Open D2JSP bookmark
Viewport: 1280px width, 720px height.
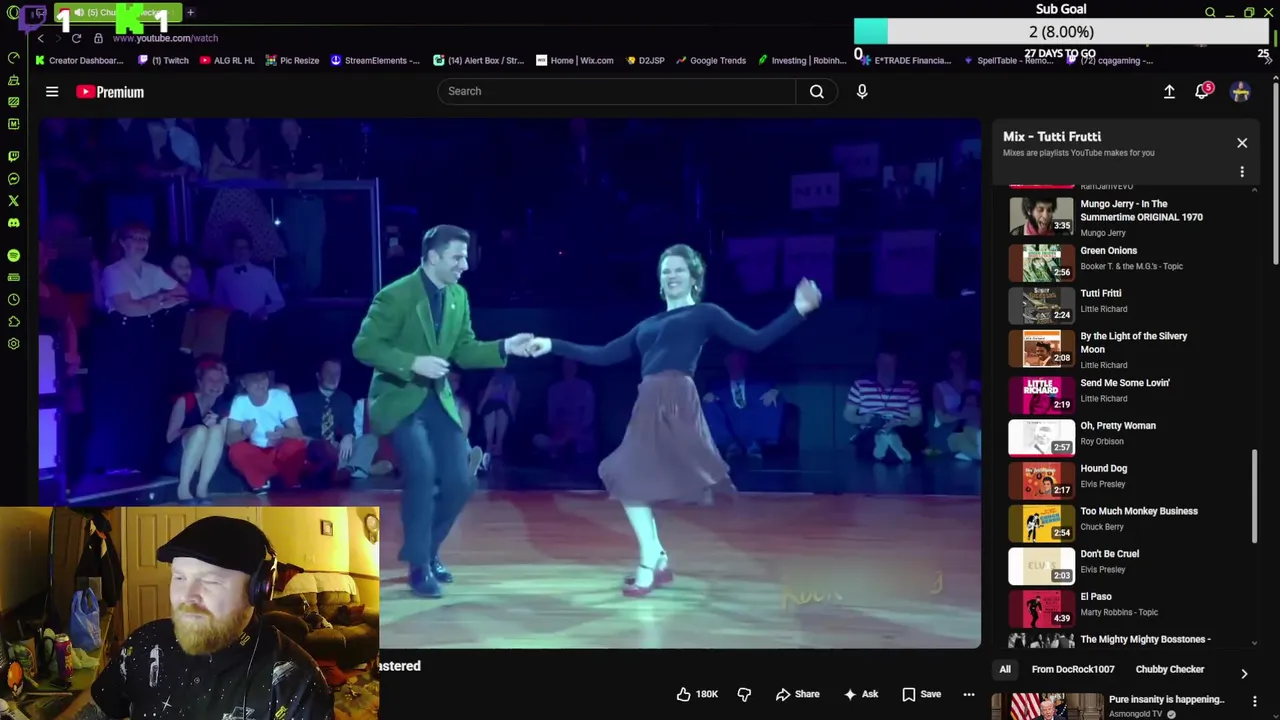645,60
